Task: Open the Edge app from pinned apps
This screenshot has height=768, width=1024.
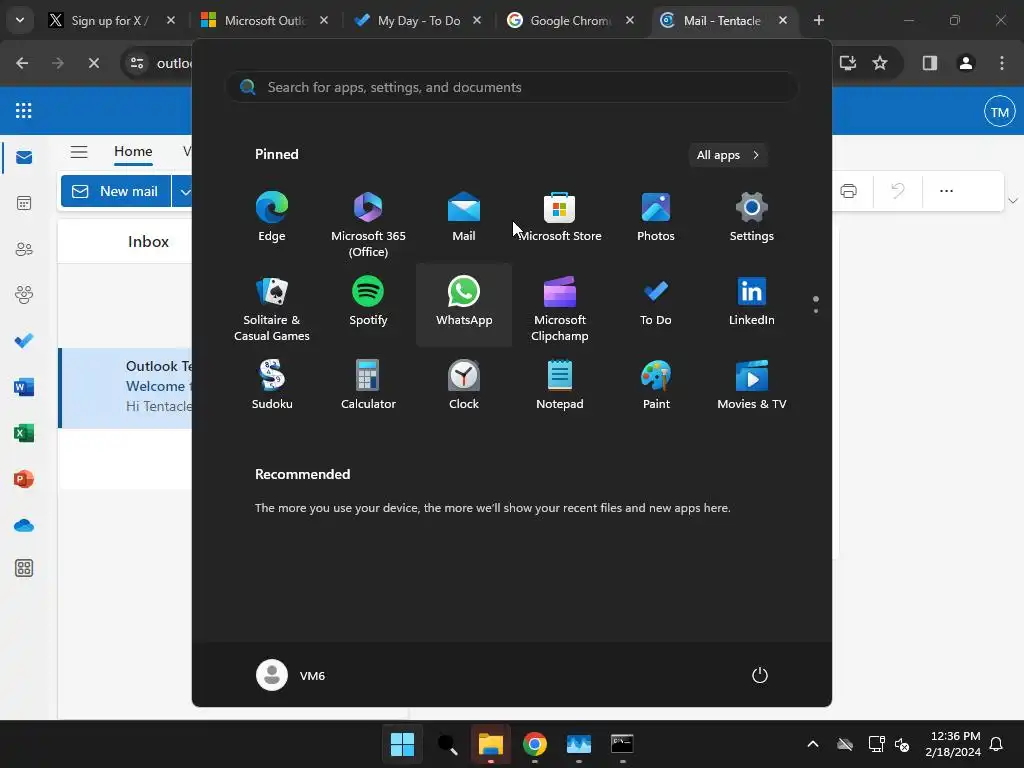Action: pyautogui.click(x=272, y=218)
